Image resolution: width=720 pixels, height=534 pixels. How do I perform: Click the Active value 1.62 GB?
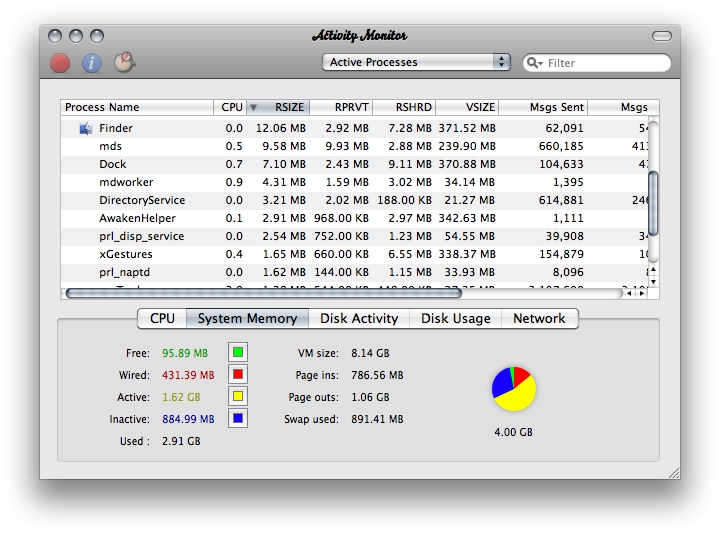(x=181, y=397)
